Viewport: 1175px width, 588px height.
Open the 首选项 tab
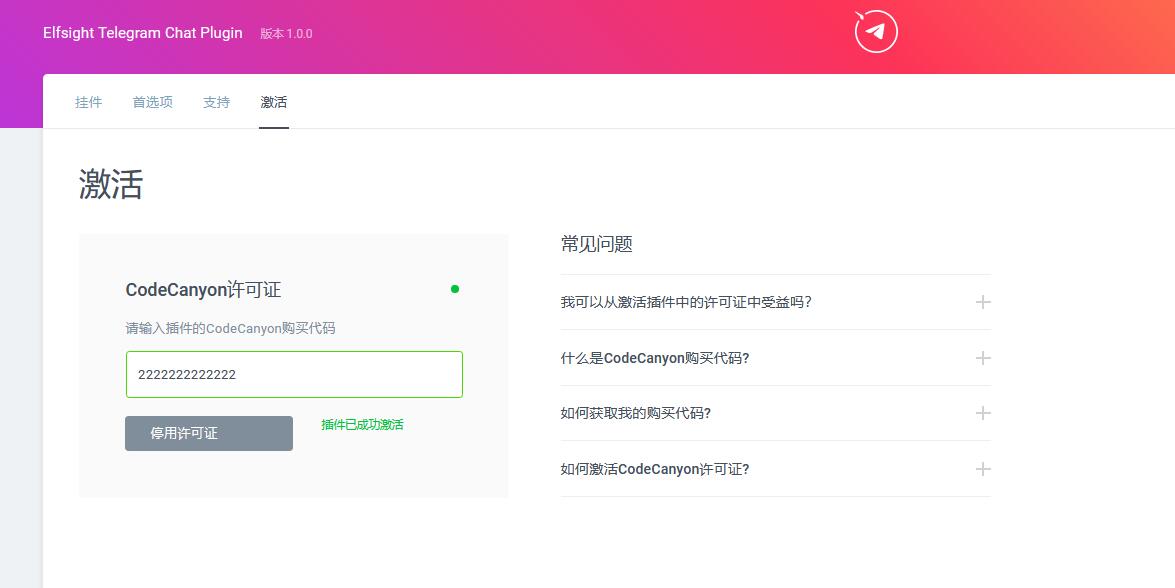click(x=153, y=102)
